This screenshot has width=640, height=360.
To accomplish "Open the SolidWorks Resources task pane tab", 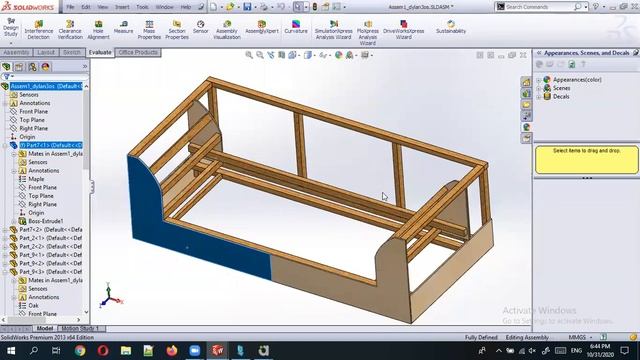I will point(526,82).
